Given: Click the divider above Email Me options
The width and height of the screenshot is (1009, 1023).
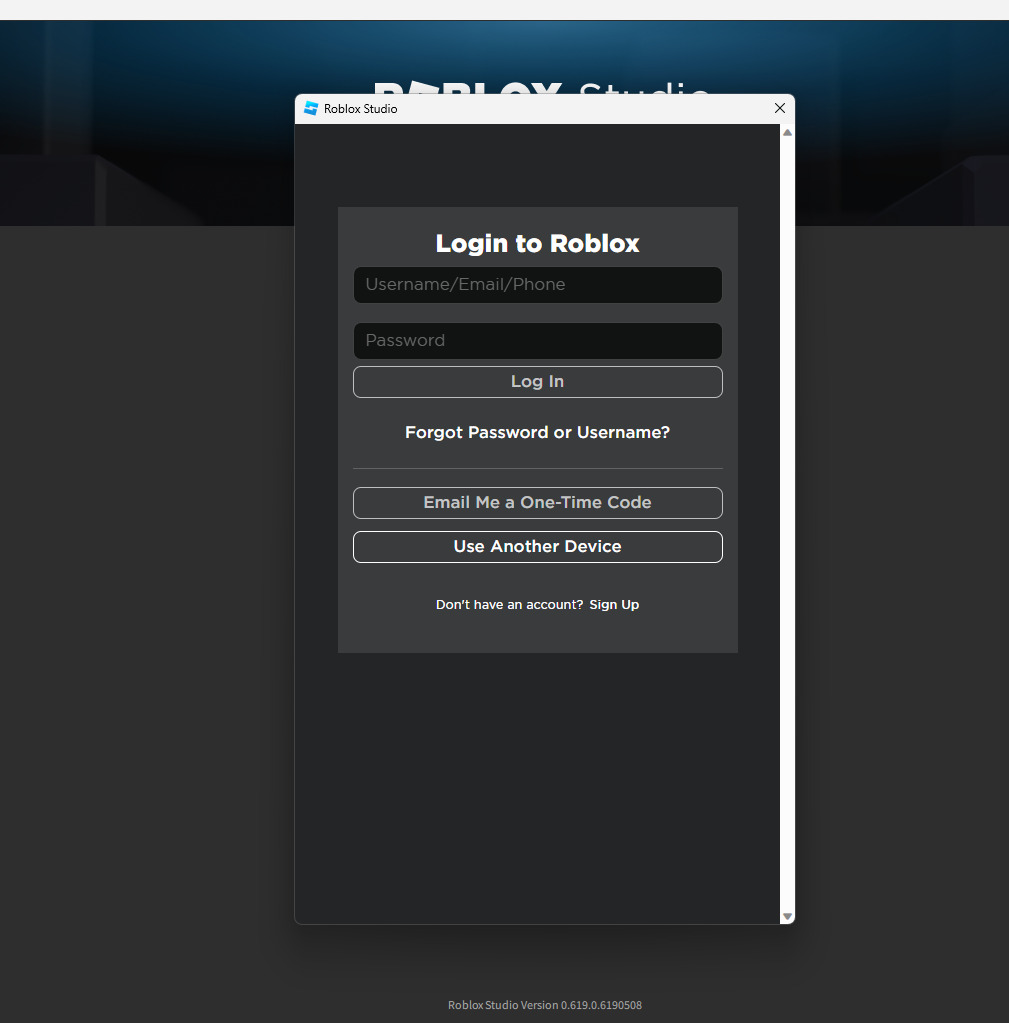Looking at the screenshot, I should coord(537,467).
